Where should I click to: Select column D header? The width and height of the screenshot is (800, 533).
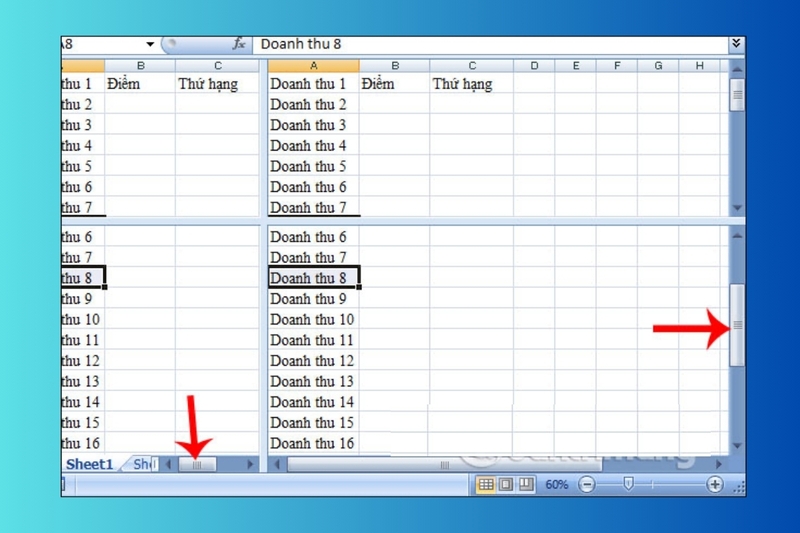[x=534, y=65]
